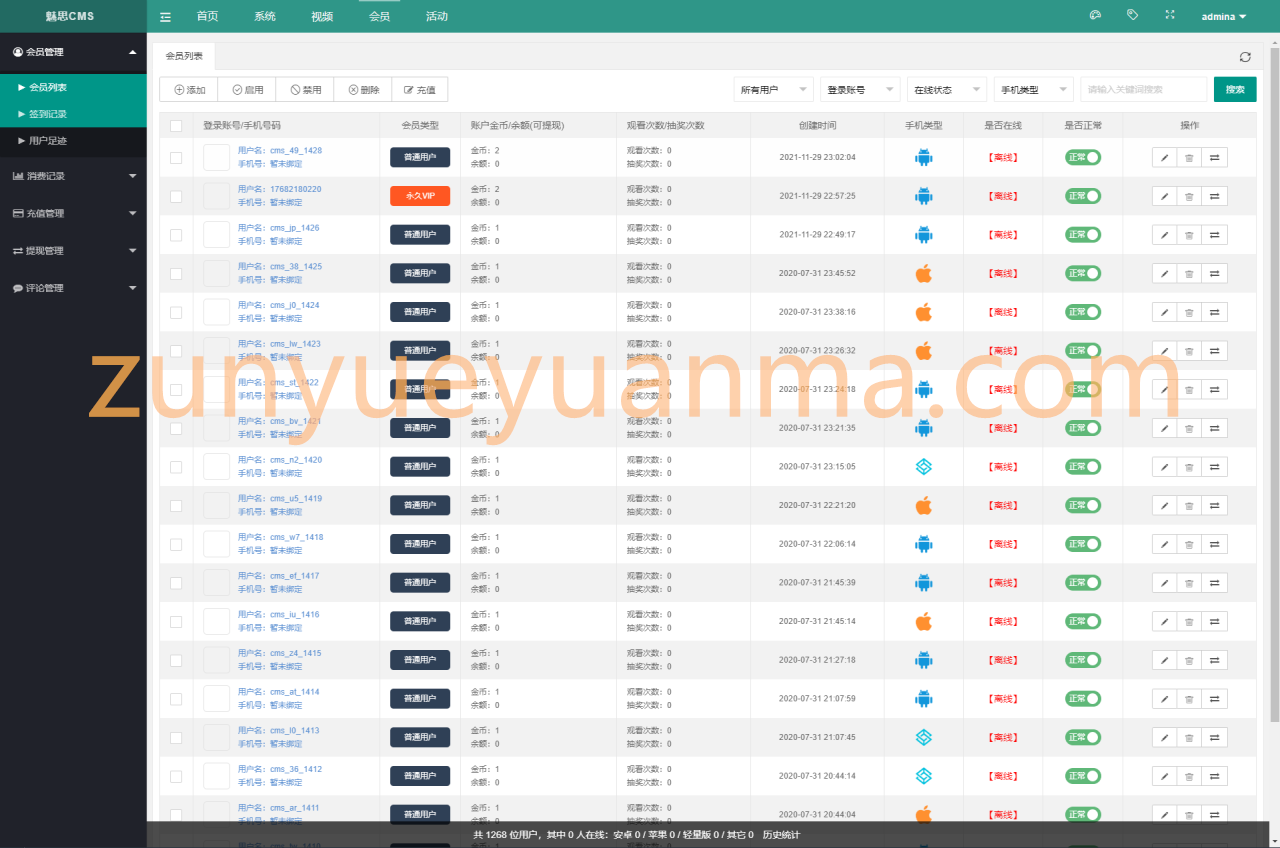Open 用户足迹 in the sidebar
The image size is (1280, 848).
point(73,141)
